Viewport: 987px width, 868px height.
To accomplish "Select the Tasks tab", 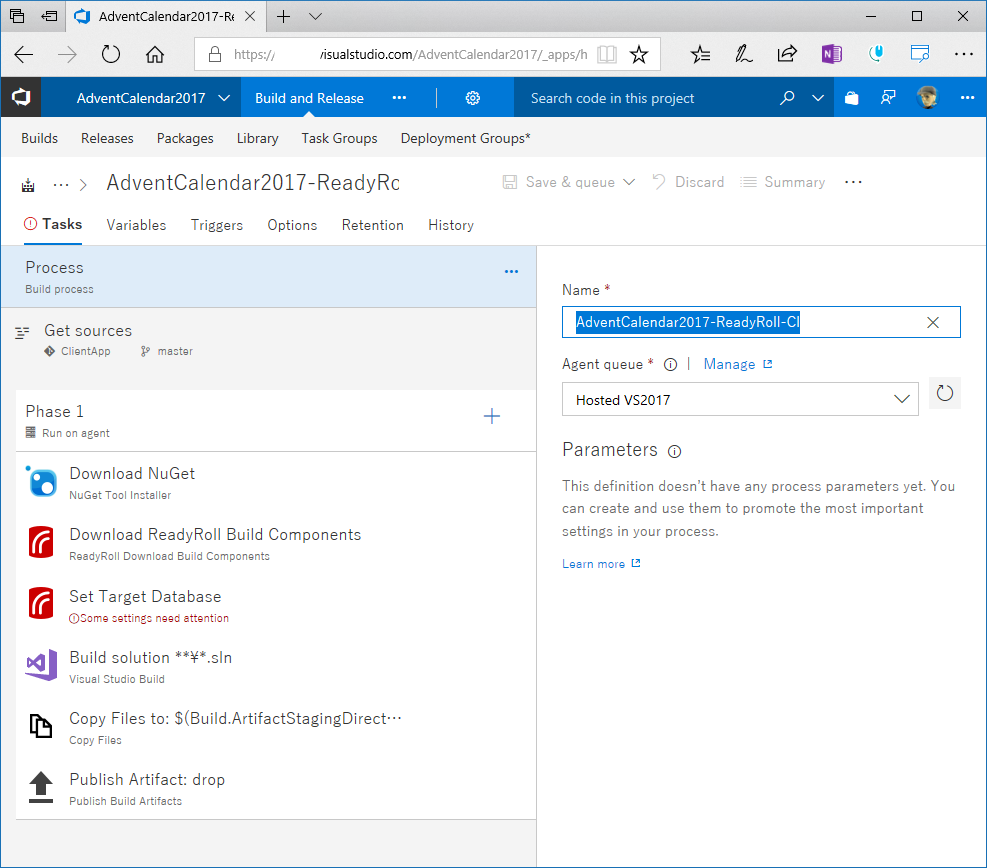I will click(x=53, y=225).
